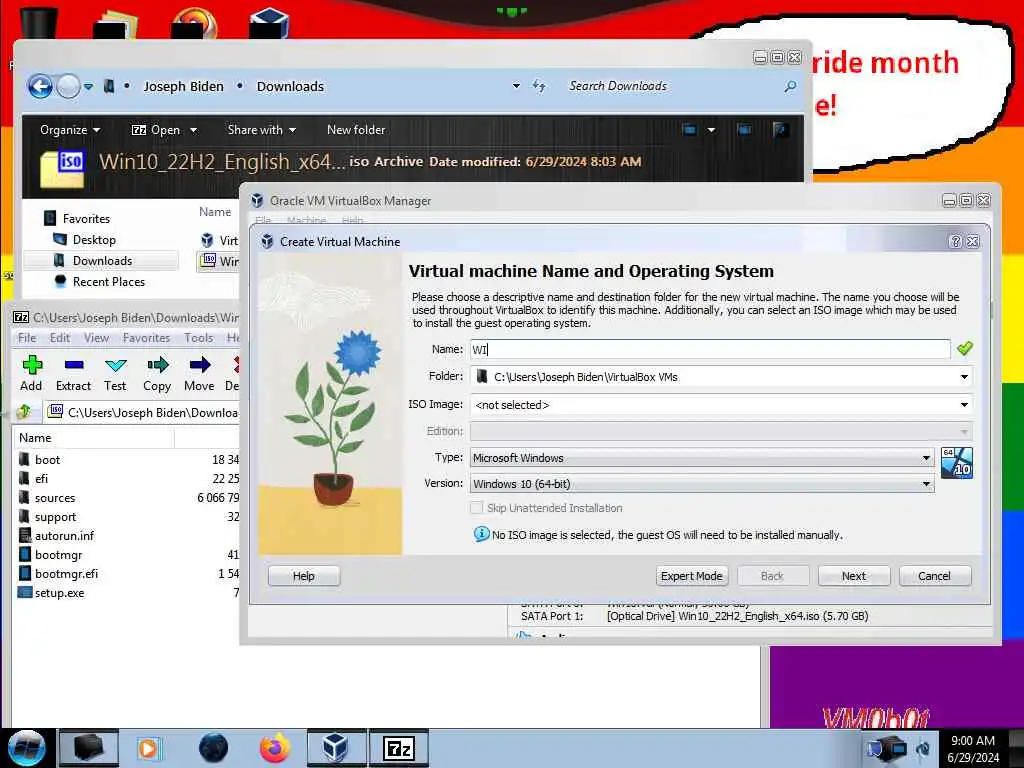
Task: Click the Open dropdown arrow in Explorer
Action: 193,130
